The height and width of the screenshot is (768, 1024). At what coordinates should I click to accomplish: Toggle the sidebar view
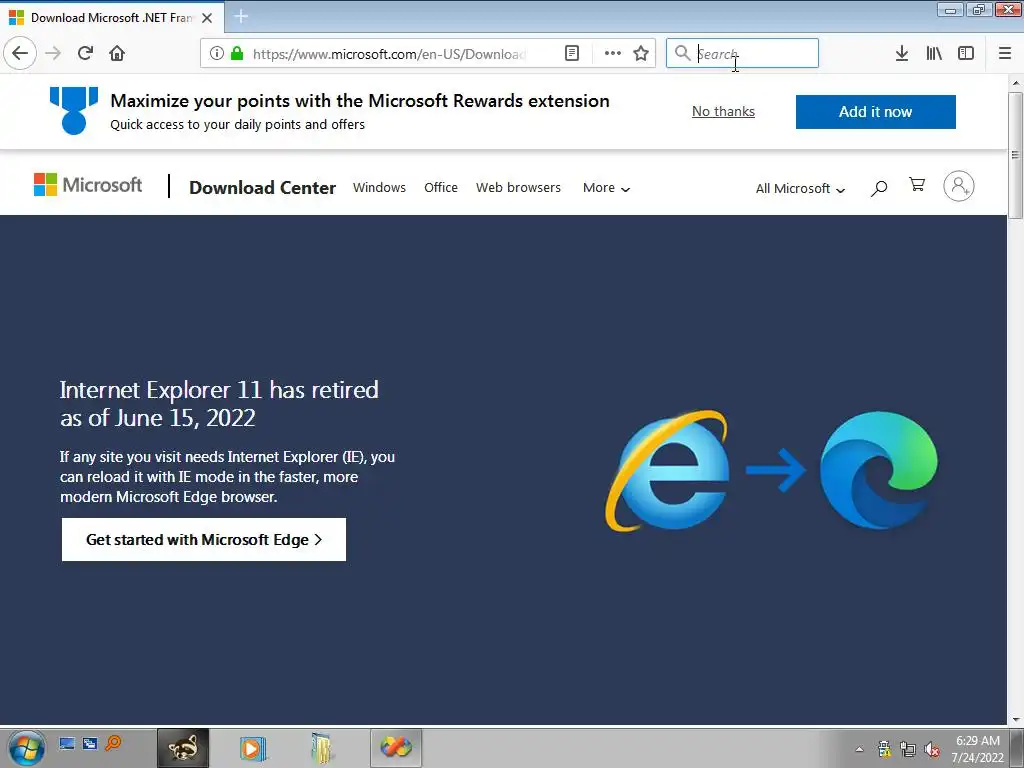(x=966, y=53)
